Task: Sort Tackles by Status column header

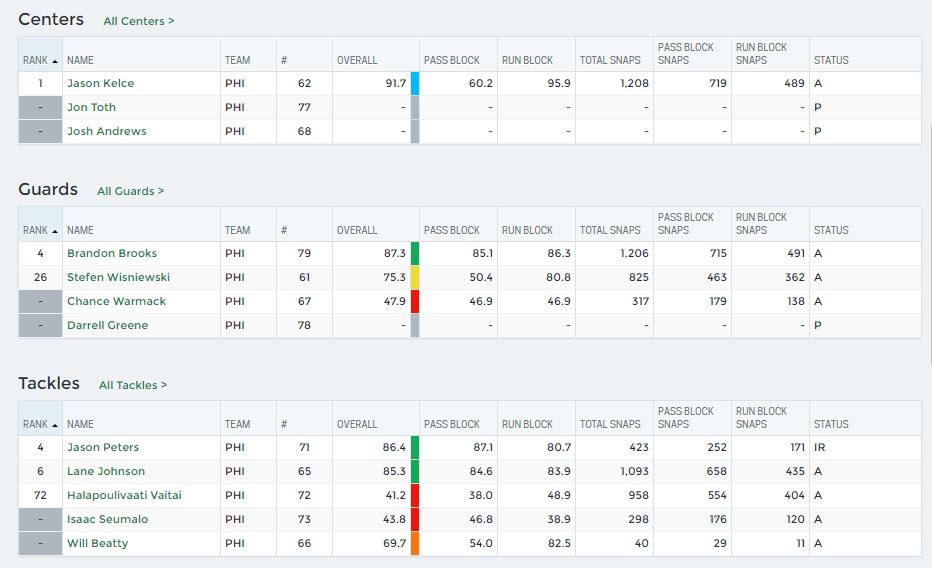Action: pos(831,424)
